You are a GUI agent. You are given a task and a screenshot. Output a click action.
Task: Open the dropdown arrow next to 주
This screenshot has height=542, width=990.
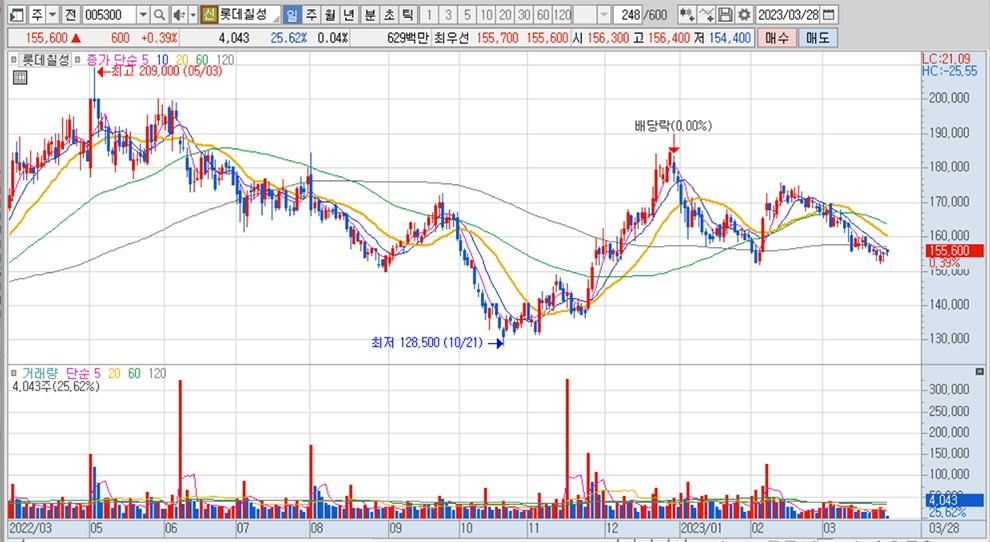coord(51,15)
